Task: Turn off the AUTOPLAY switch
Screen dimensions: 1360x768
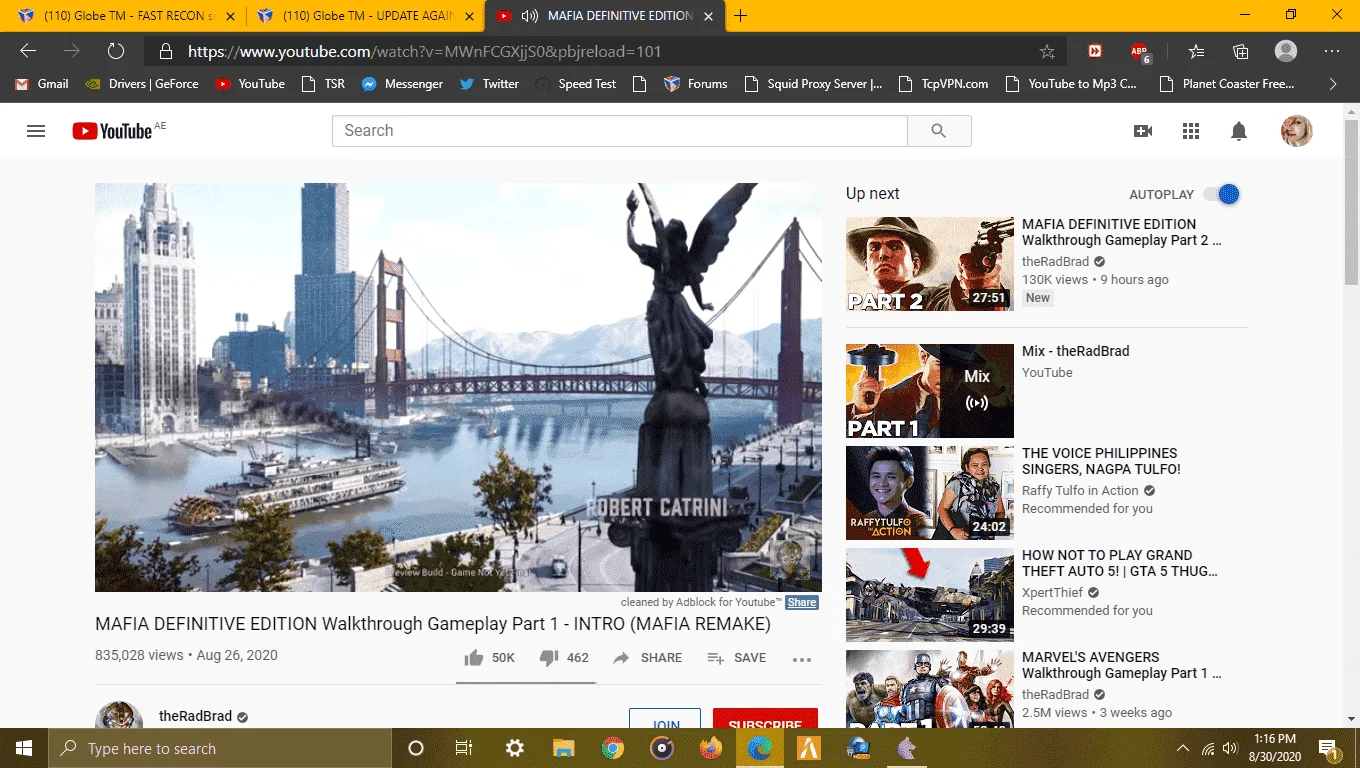Action: click(1222, 194)
